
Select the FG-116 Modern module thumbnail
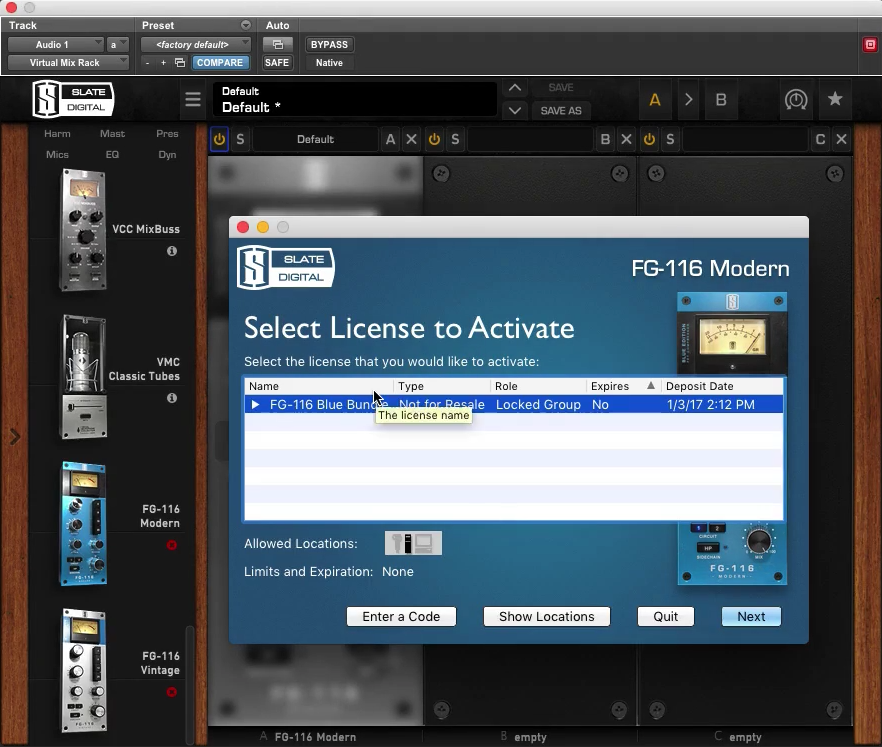pos(84,524)
